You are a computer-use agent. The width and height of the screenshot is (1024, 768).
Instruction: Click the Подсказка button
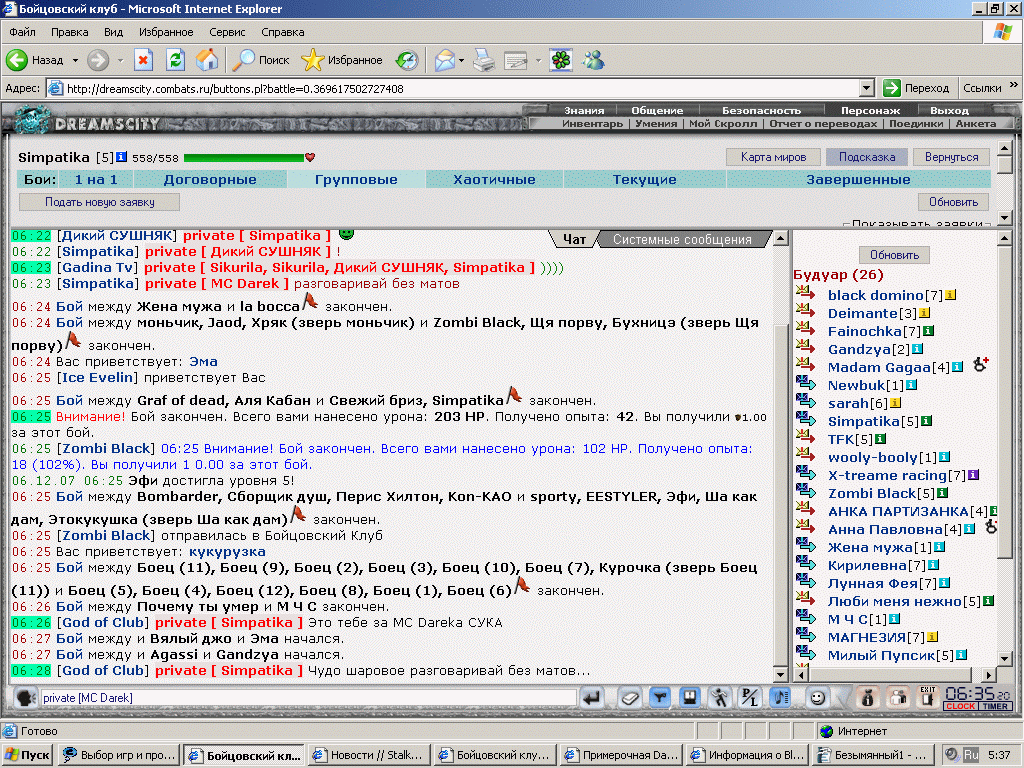tap(867, 157)
